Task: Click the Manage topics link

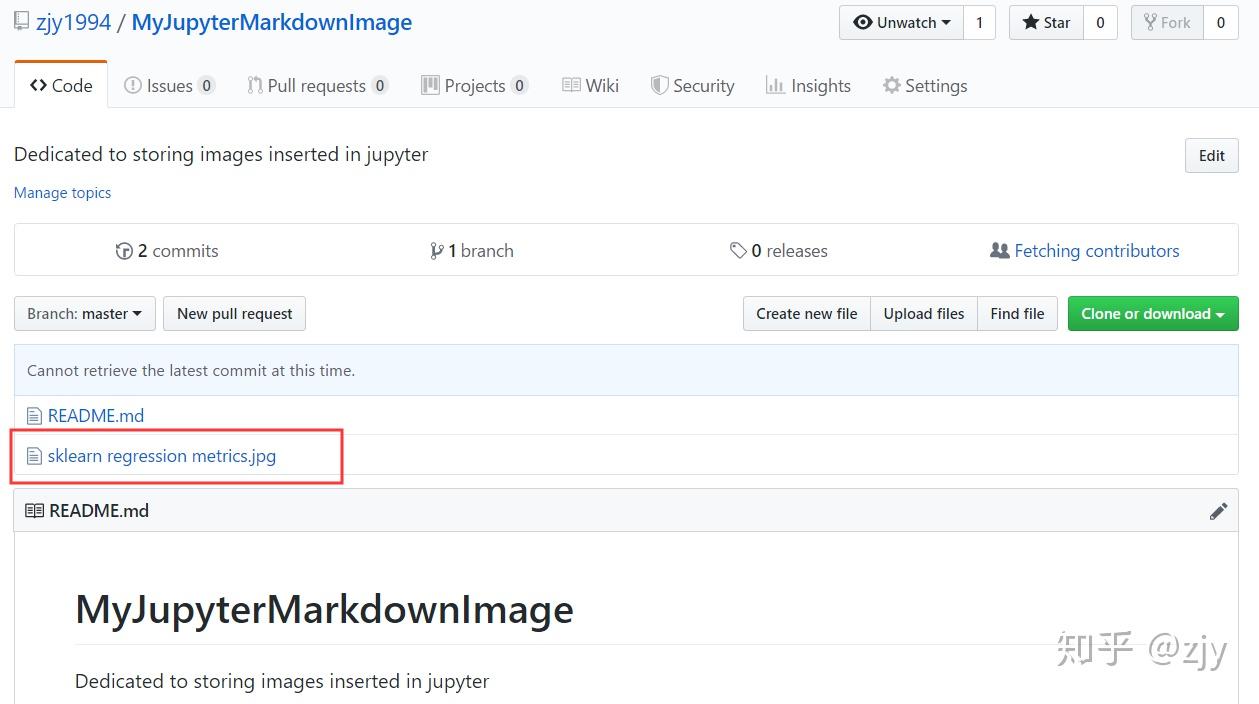Action: pos(62,192)
